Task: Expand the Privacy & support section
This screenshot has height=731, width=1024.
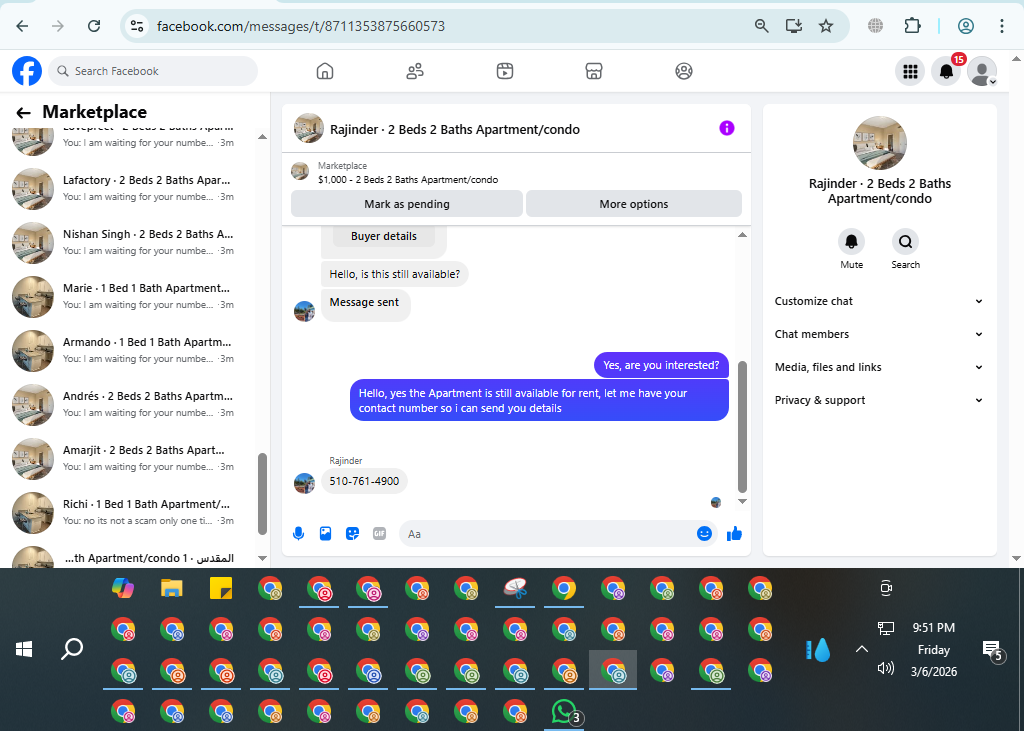Action: pyautogui.click(x=879, y=400)
